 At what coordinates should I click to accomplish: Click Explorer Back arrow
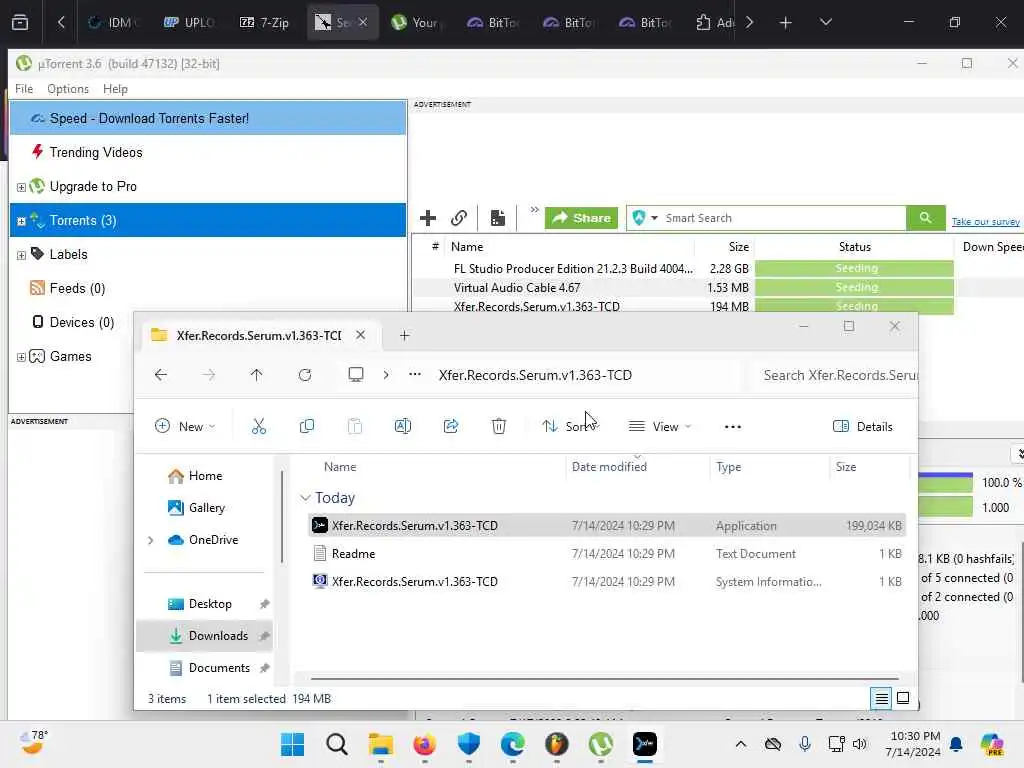(x=161, y=375)
